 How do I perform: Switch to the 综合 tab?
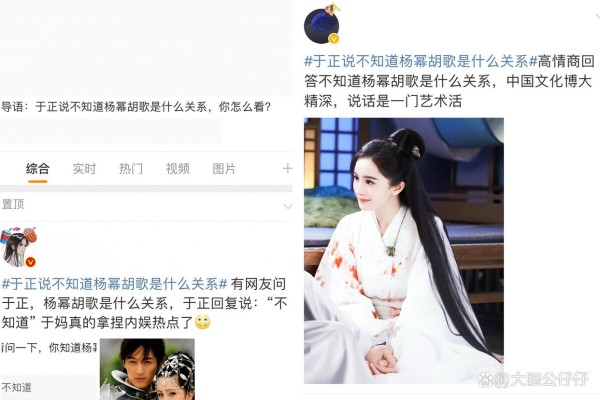tap(38, 168)
